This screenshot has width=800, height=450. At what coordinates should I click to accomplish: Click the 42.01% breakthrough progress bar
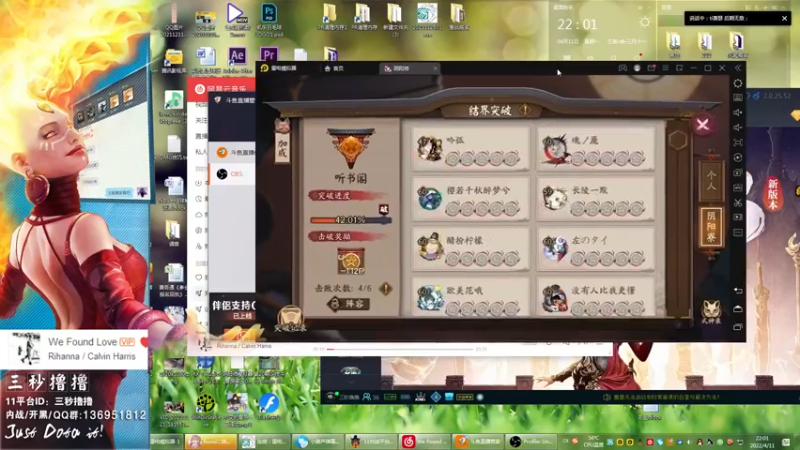click(x=350, y=220)
